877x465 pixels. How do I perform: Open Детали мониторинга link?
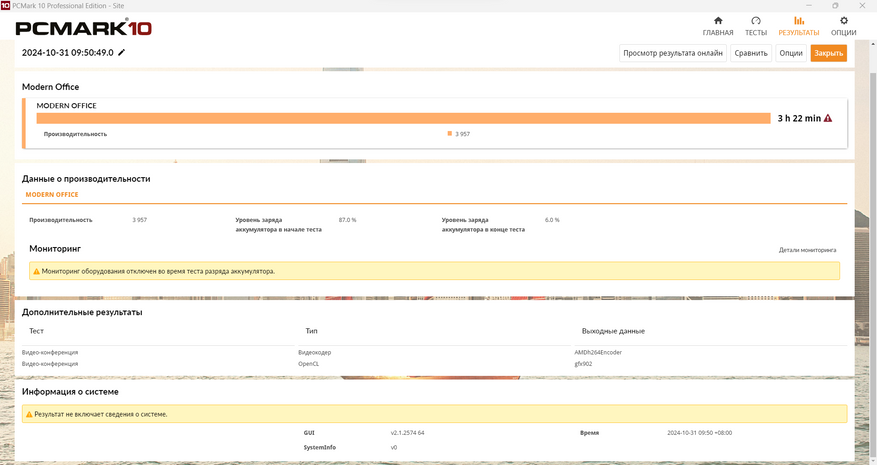(807, 250)
